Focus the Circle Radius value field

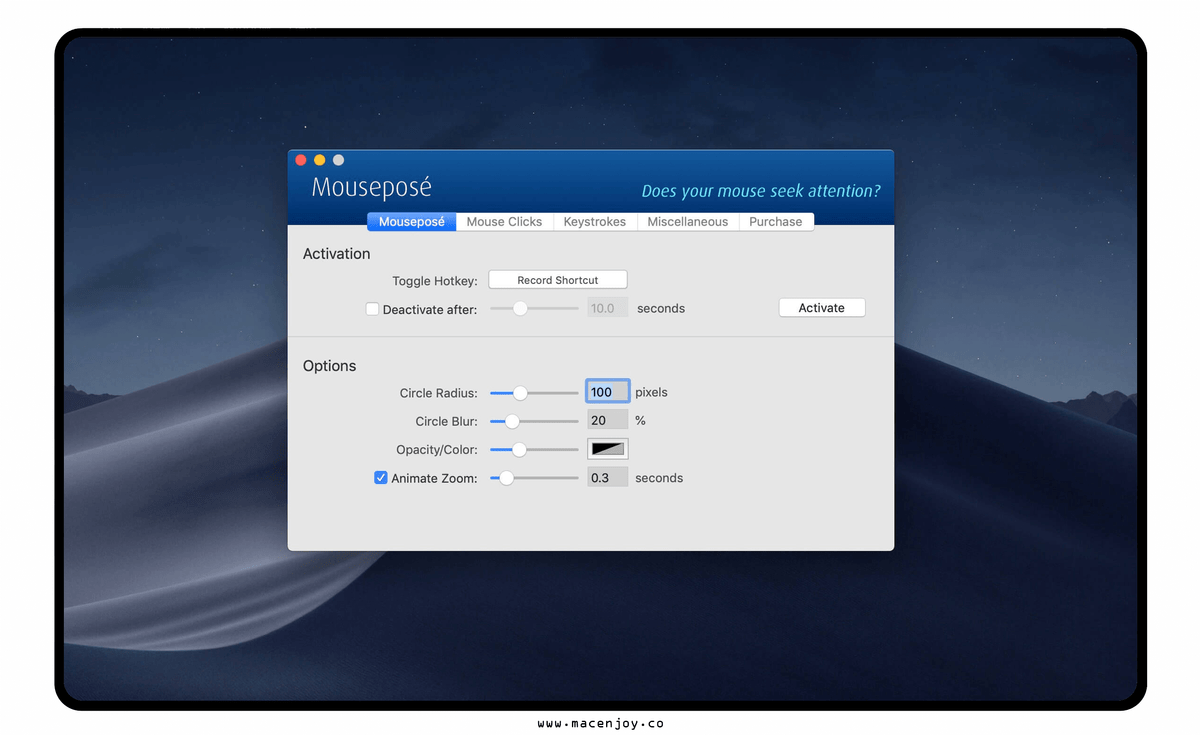[x=608, y=392]
